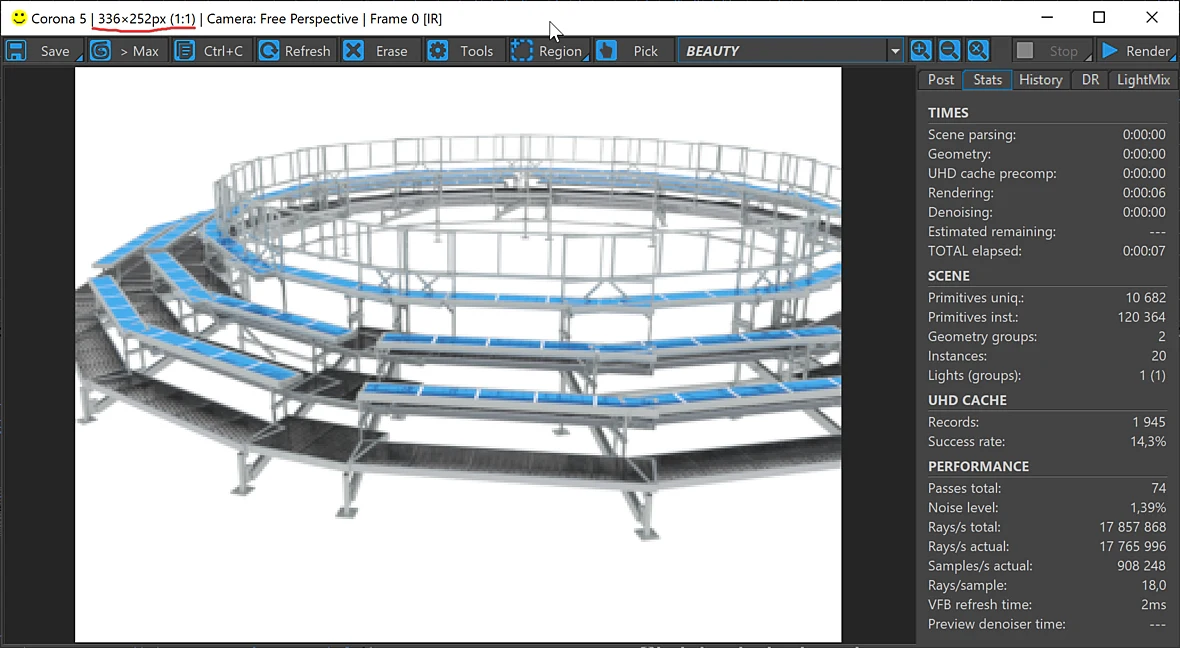Image resolution: width=1180 pixels, height=648 pixels.
Task: Zoom out of the rendered image
Action: (x=949, y=50)
